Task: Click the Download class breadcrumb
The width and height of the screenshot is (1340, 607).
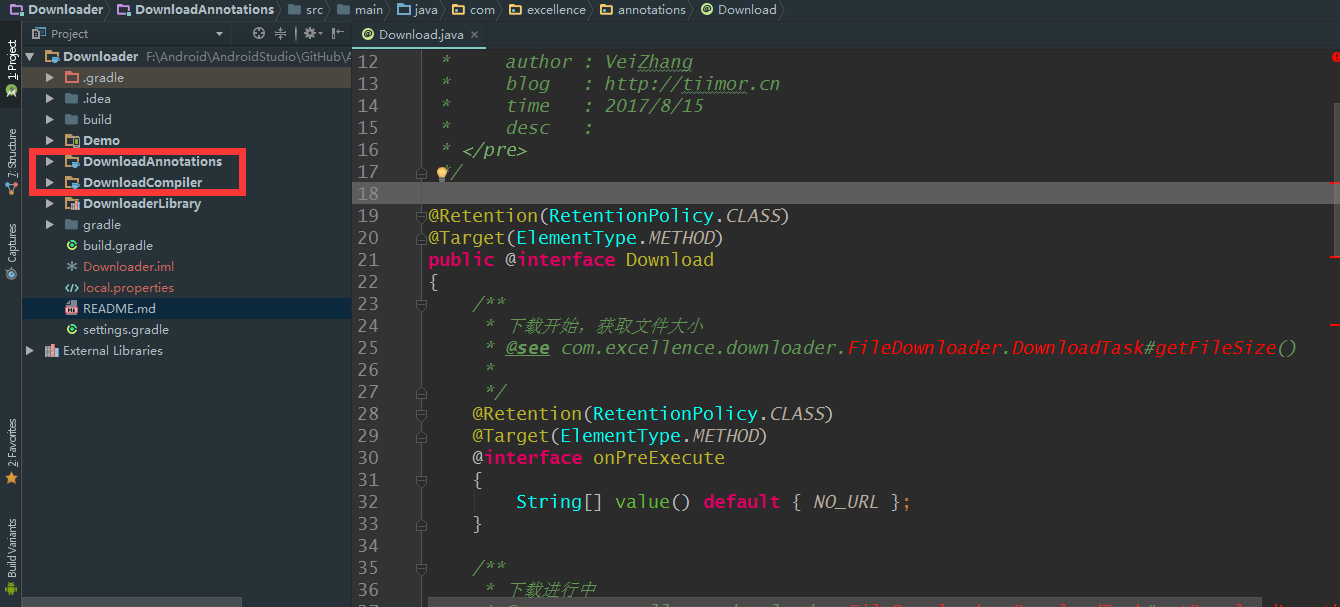Action: pos(739,9)
